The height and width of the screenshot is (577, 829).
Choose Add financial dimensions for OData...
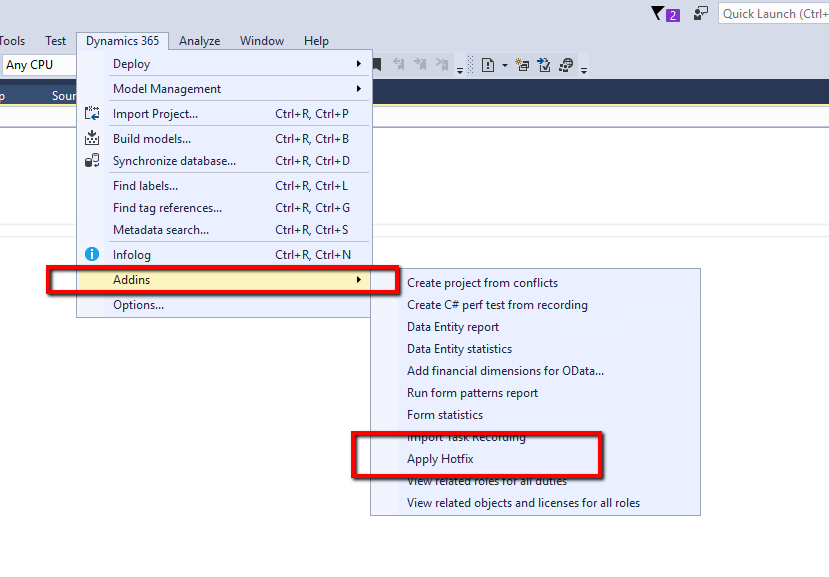pos(536,371)
